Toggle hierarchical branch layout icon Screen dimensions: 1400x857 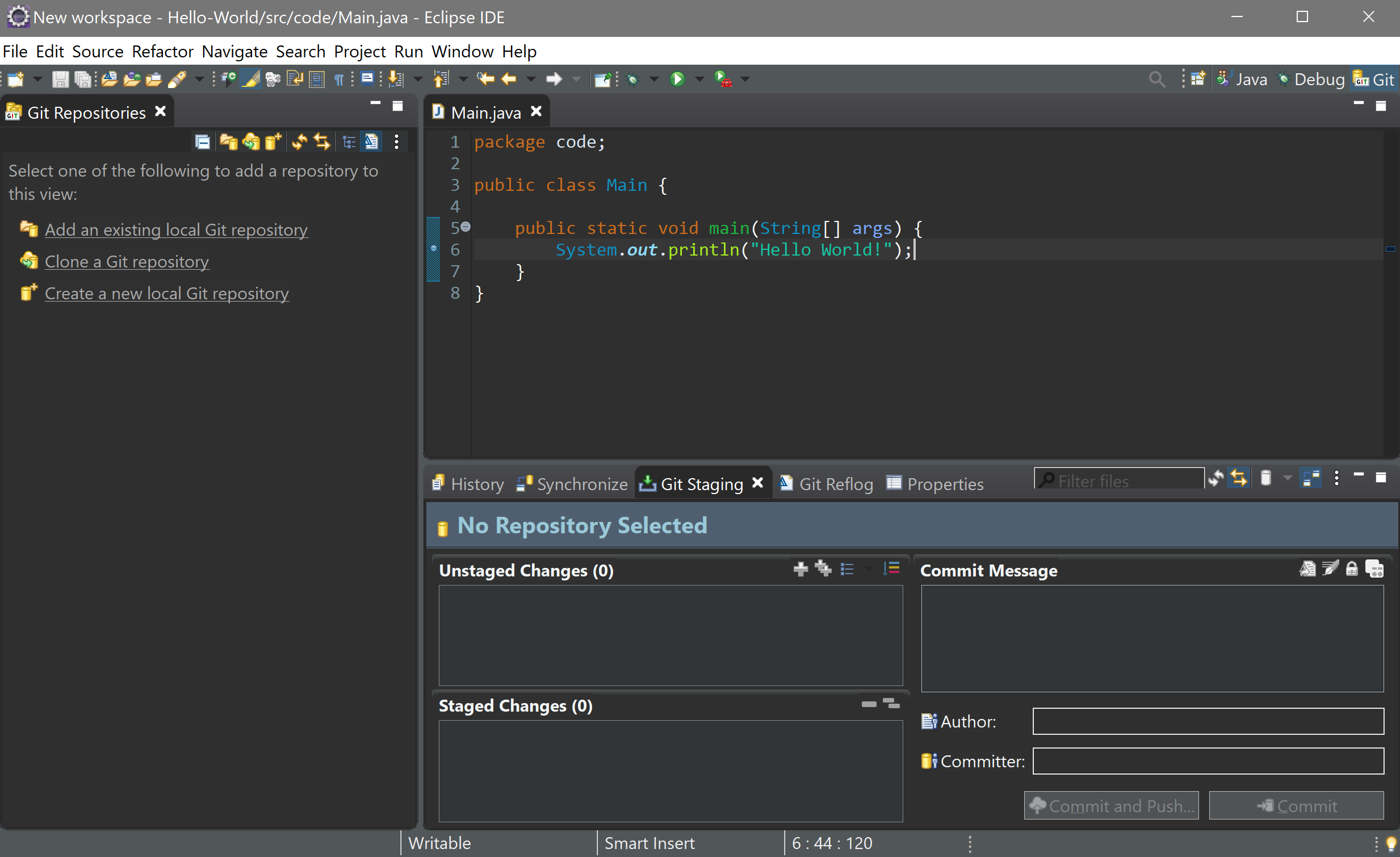click(349, 141)
